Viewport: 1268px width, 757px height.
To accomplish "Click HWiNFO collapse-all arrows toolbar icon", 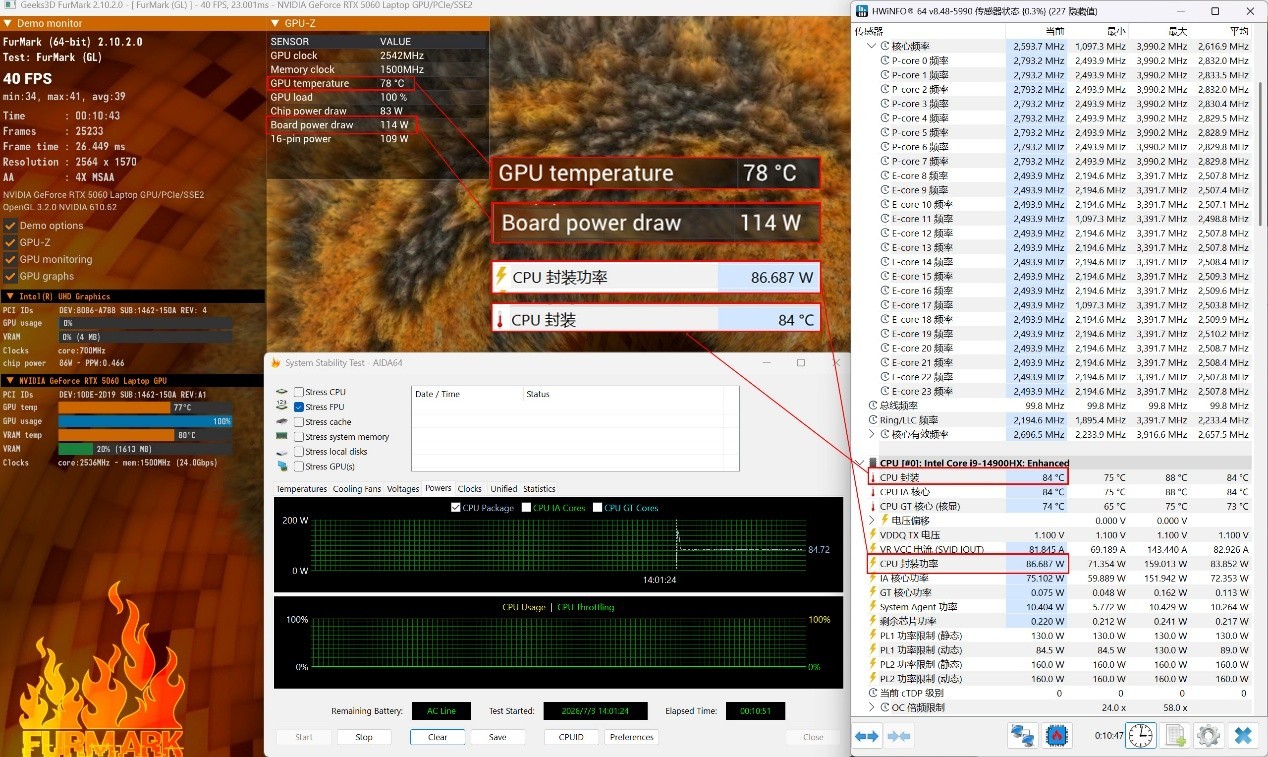I will pyautogui.click(x=899, y=736).
